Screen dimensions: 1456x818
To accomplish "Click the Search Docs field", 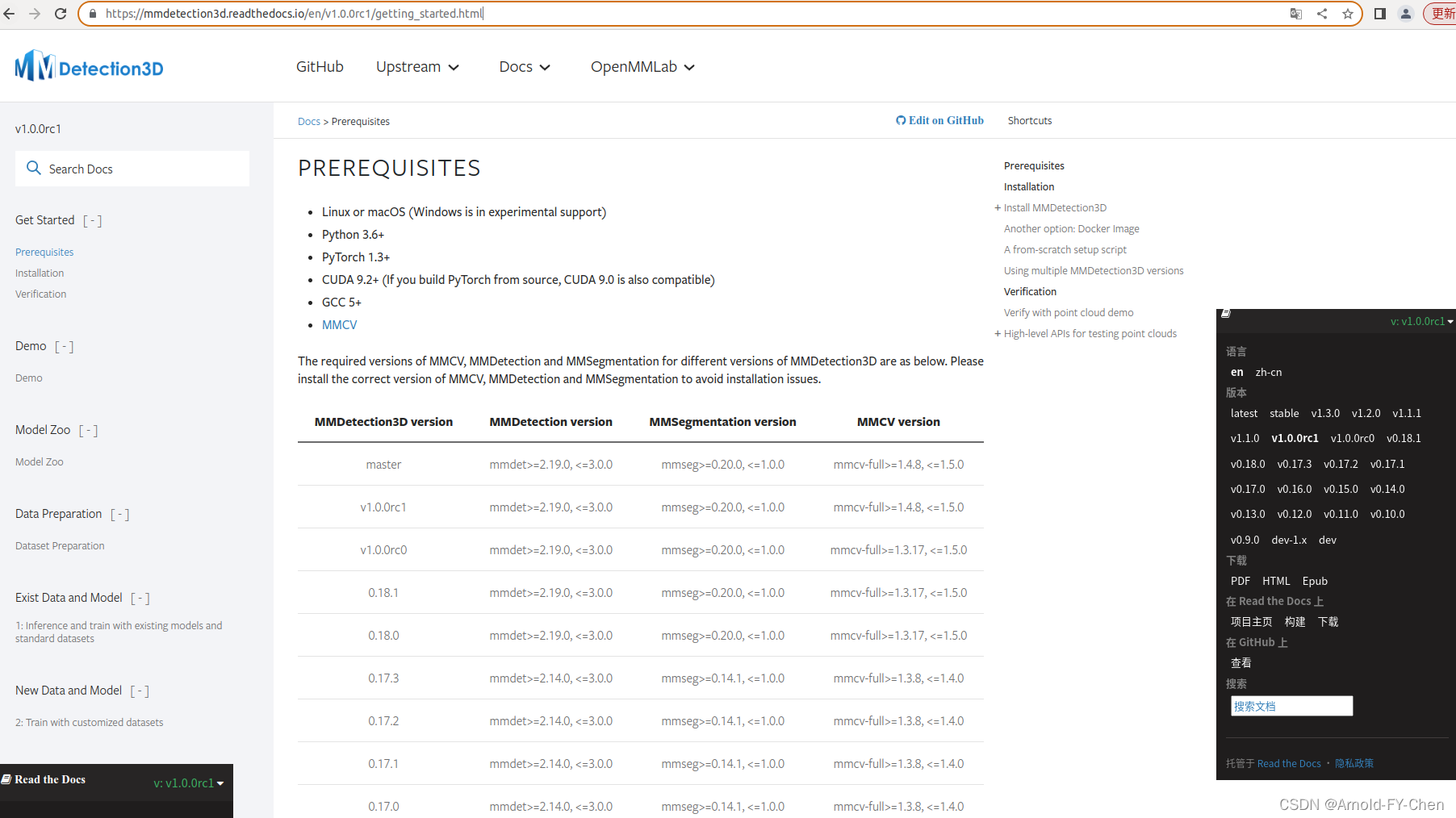I will [x=132, y=169].
